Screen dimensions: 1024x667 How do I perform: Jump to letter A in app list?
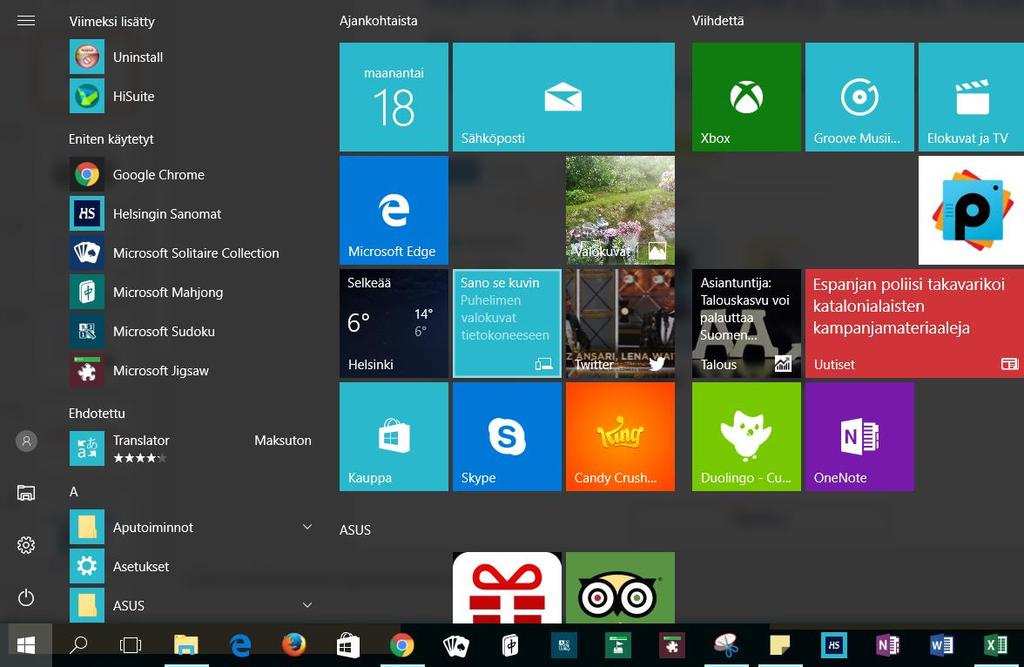(74, 491)
